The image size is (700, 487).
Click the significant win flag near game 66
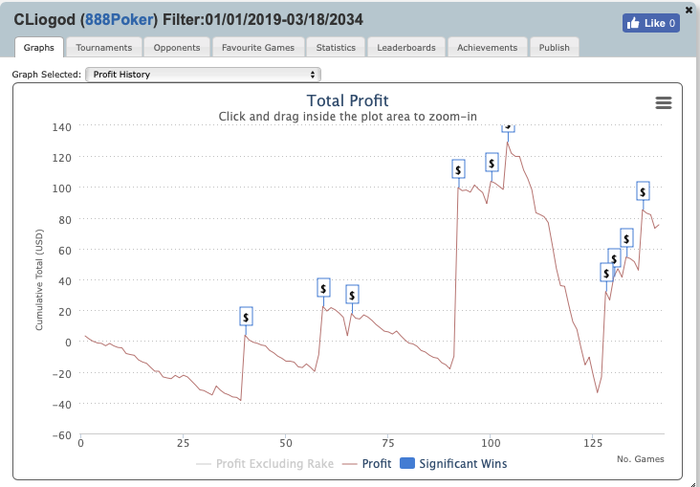352,295
